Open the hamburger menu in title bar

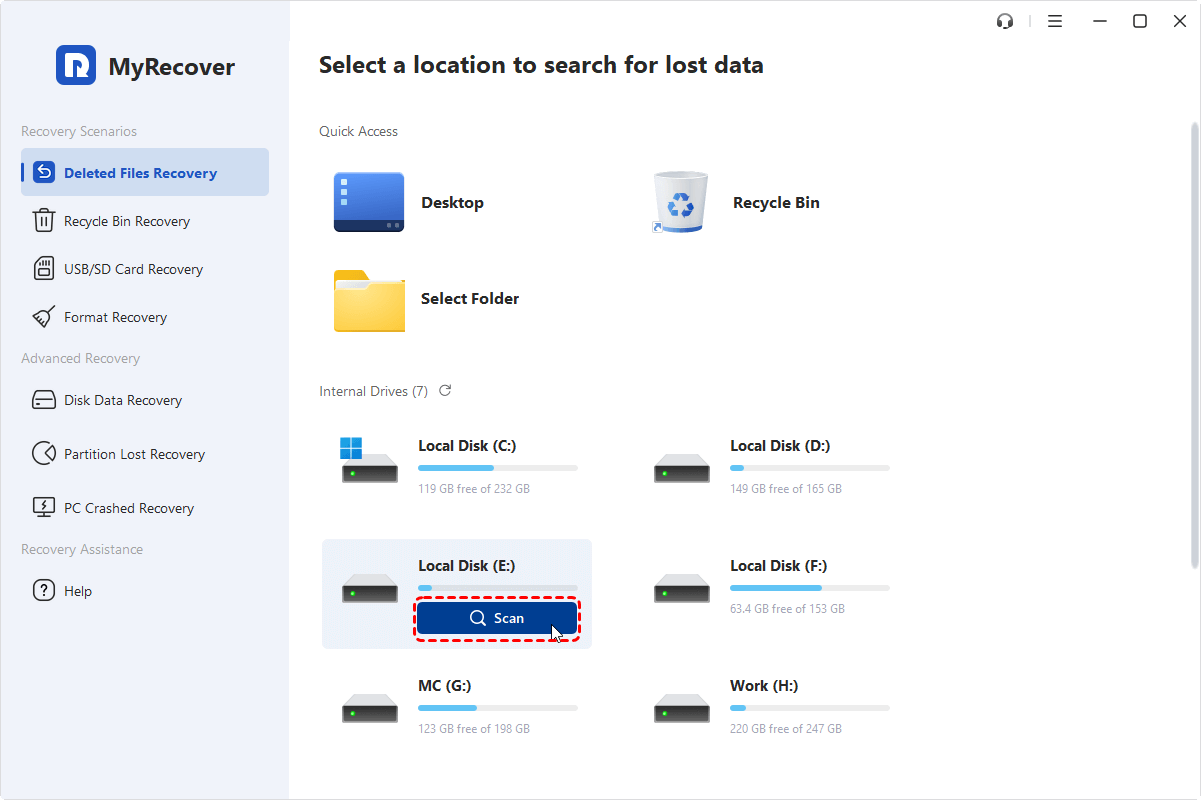pyautogui.click(x=1054, y=21)
